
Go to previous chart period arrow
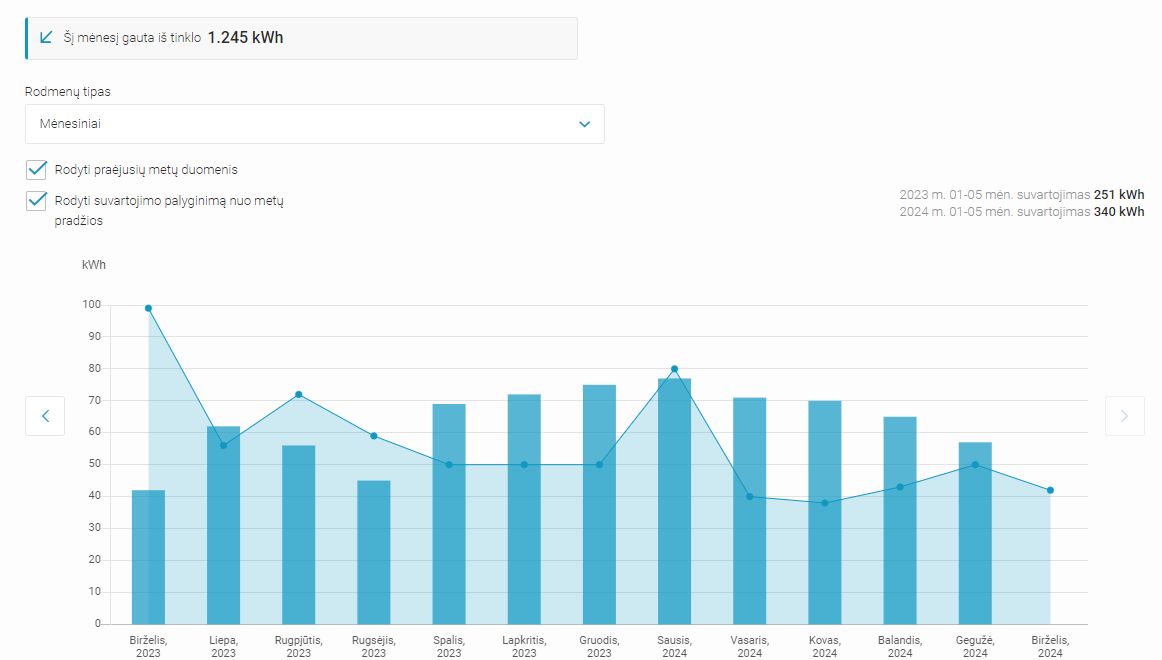click(45, 416)
